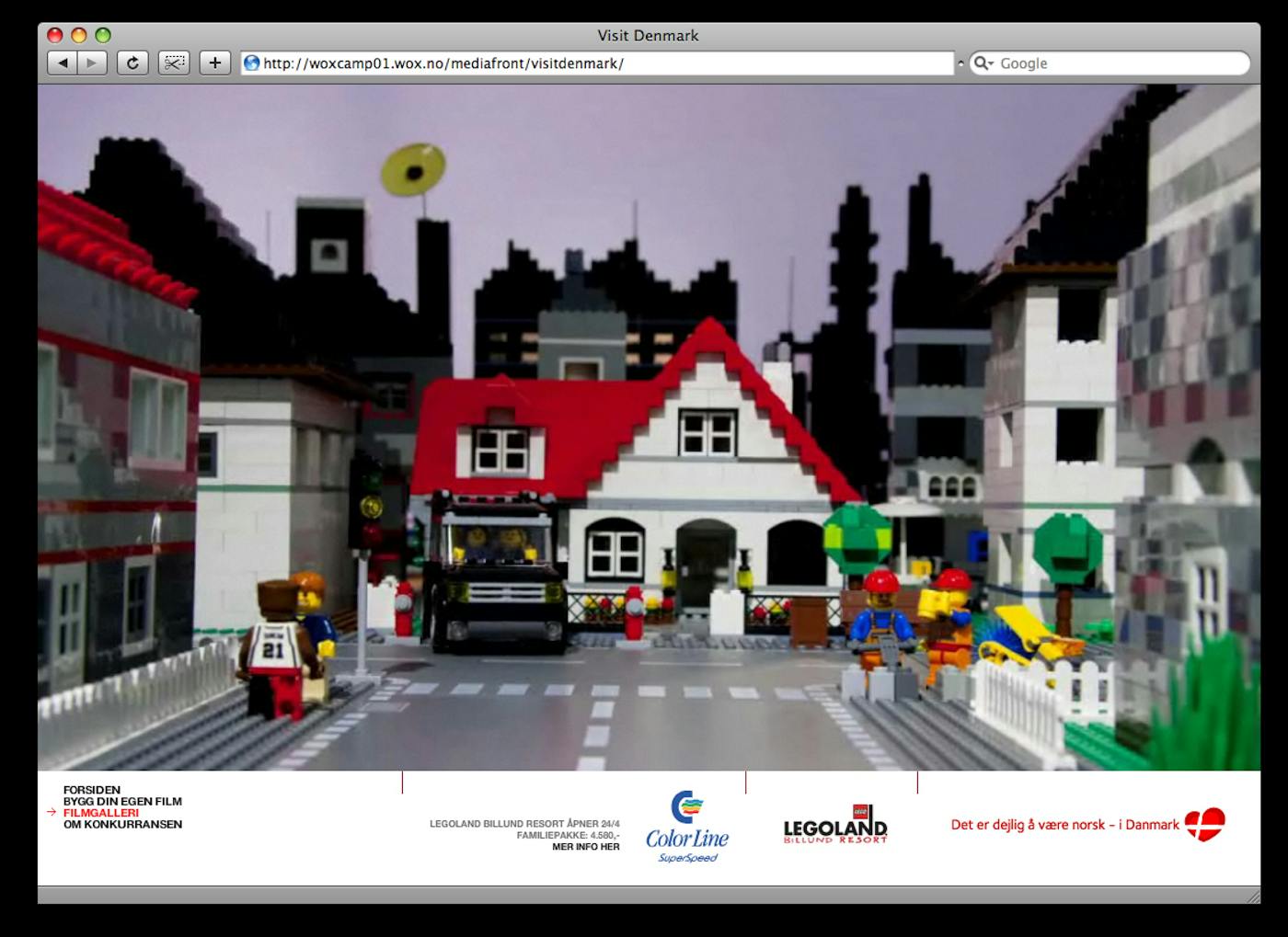Click the browser forward arrow button
Image resolution: width=1288 pixels, height=937 pixels.
[x=92, y=63]
